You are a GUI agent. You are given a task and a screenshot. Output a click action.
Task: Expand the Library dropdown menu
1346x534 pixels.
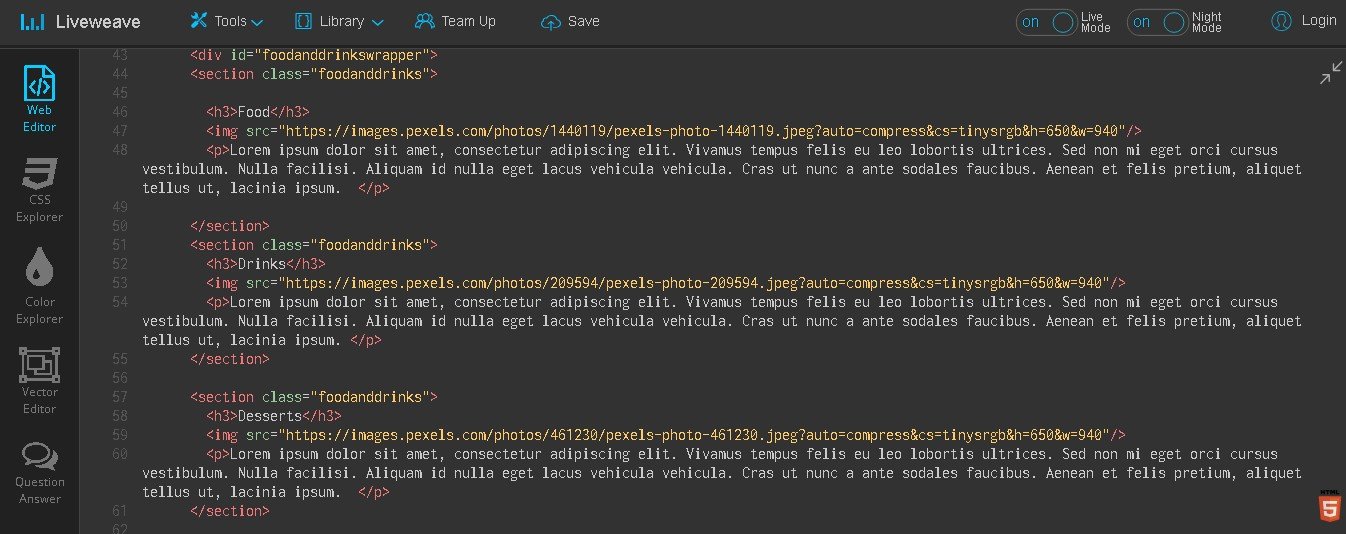339,21
